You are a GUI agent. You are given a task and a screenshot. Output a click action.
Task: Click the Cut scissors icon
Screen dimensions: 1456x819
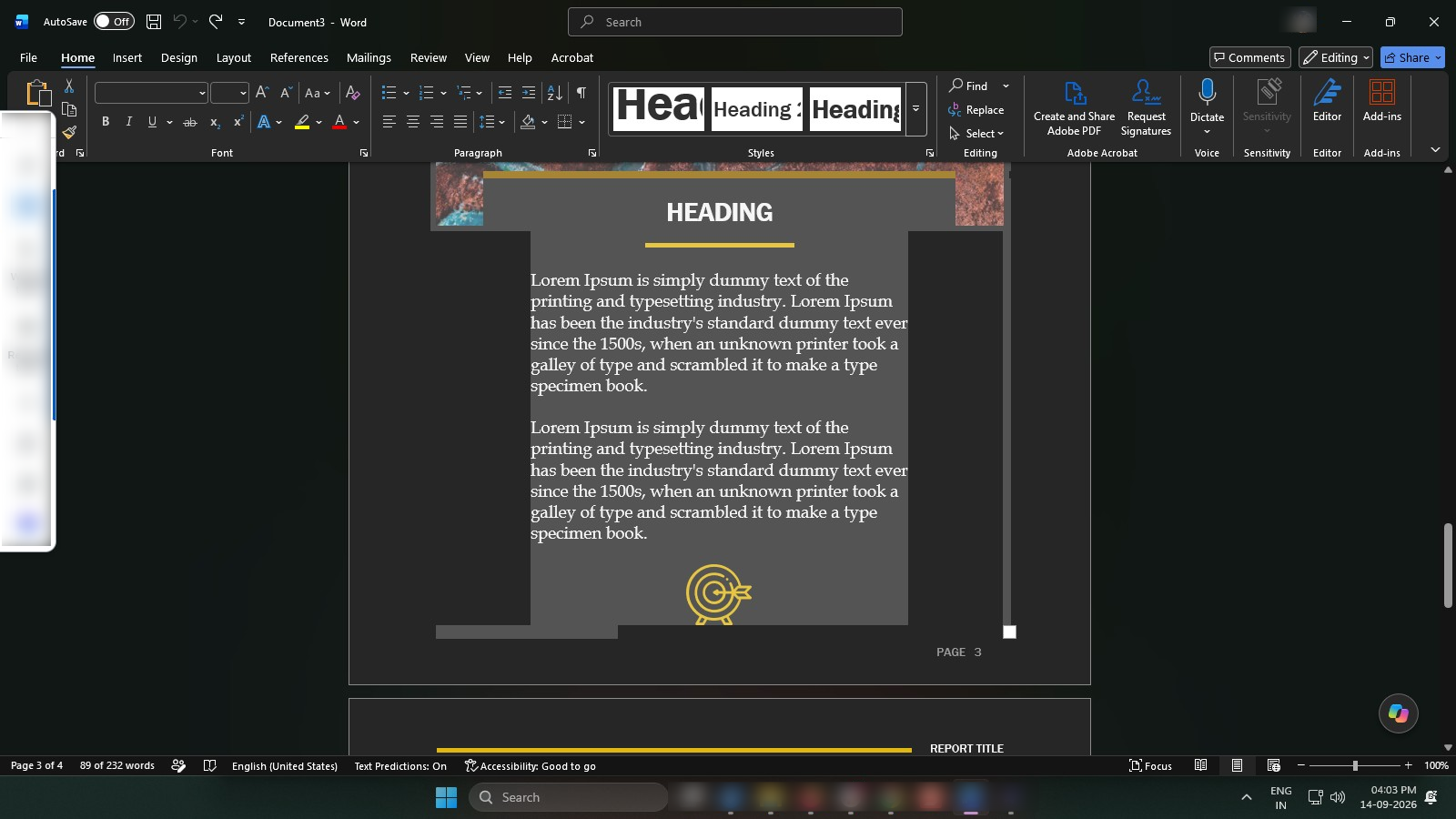(69, 86)
